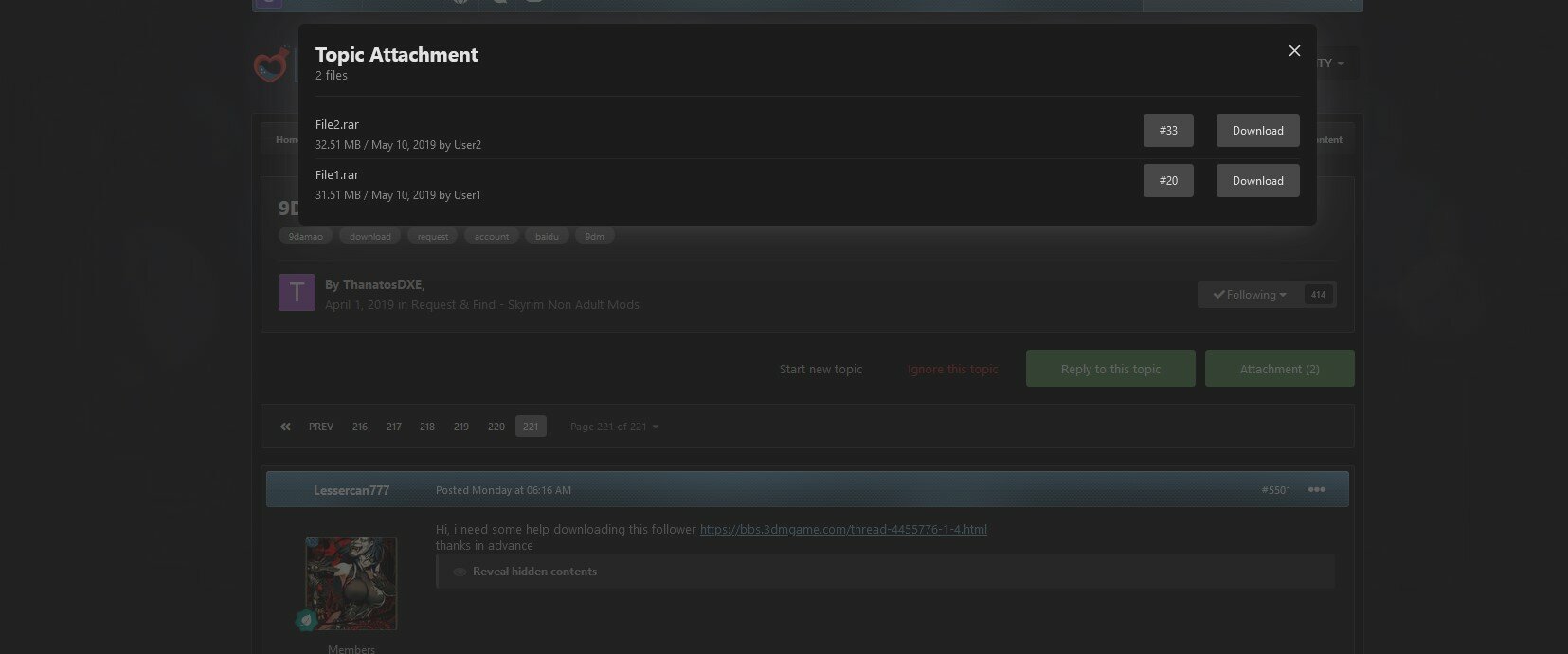Expand the Page 221 of 221 dropdown
This screenshot has width=1568, height=654.
click(614, 427)
